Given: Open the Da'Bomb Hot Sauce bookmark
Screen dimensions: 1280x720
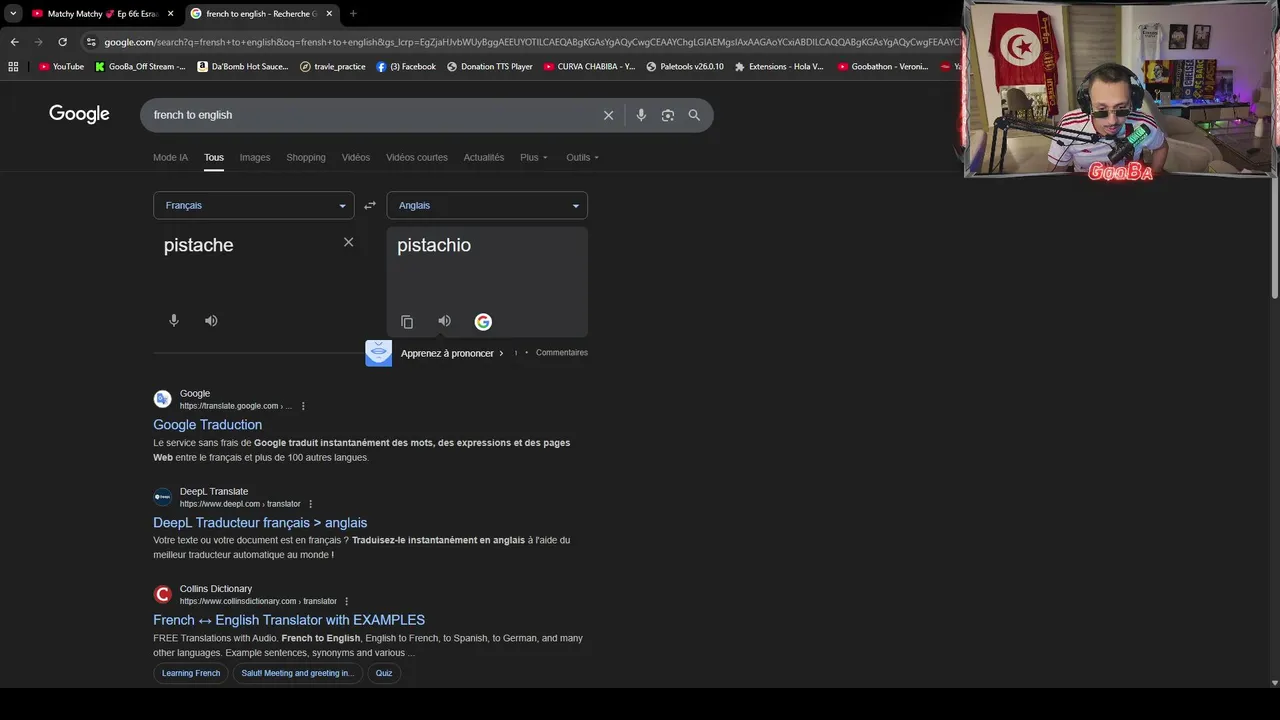Looking at the screenshot, I should pos(243,67).
